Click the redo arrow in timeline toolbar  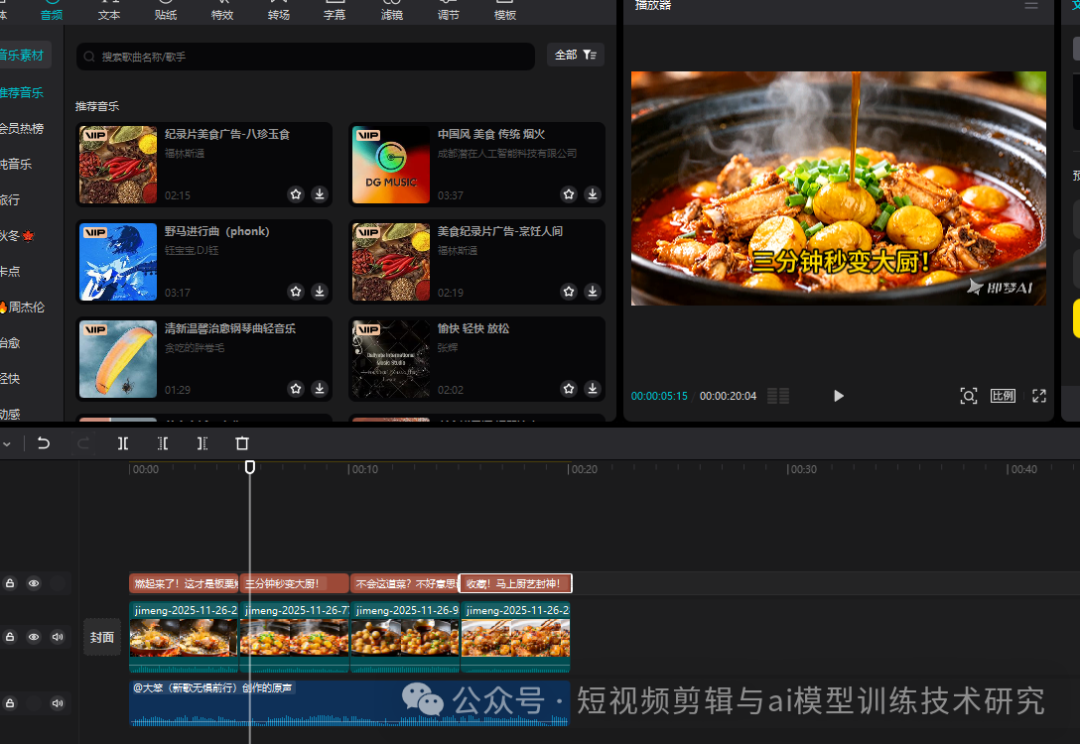tap(83, 443)
